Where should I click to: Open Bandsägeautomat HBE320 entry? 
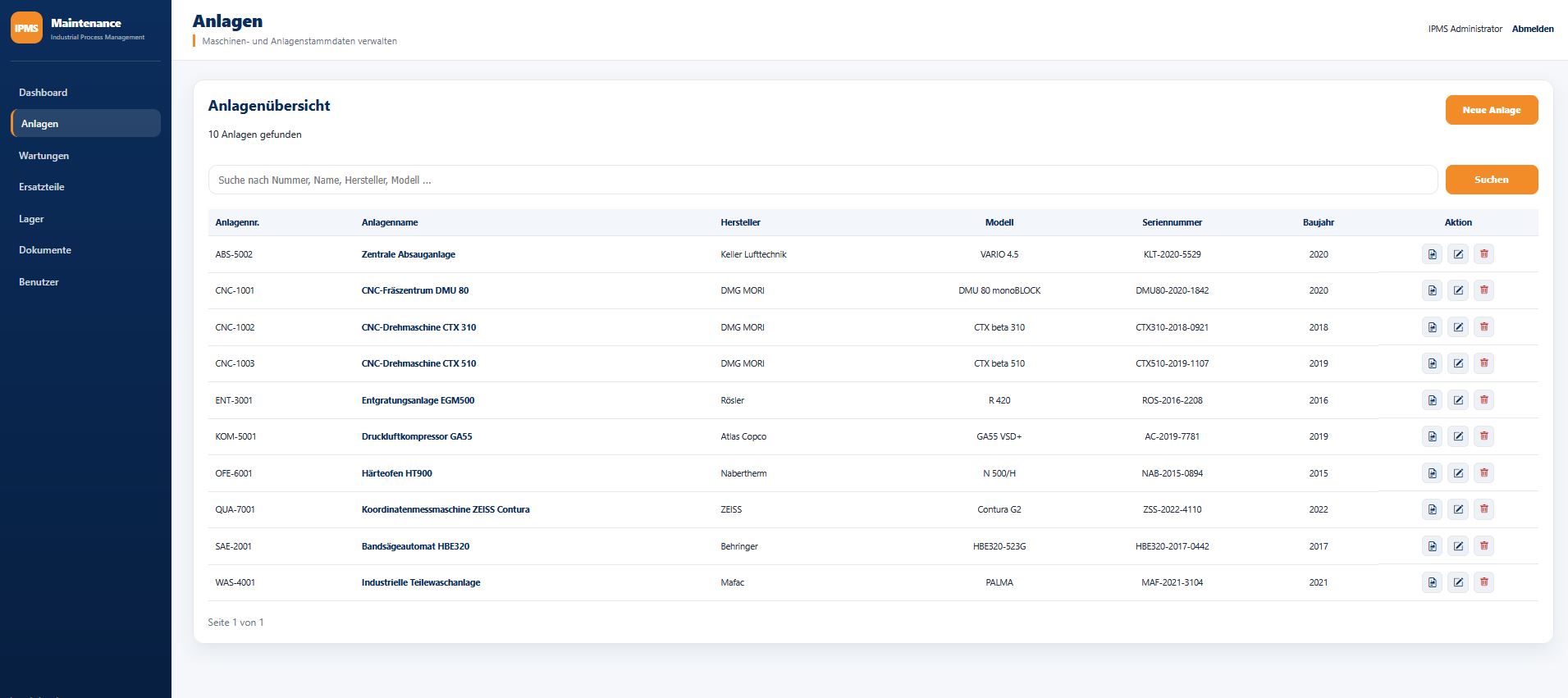coord(415,546)
